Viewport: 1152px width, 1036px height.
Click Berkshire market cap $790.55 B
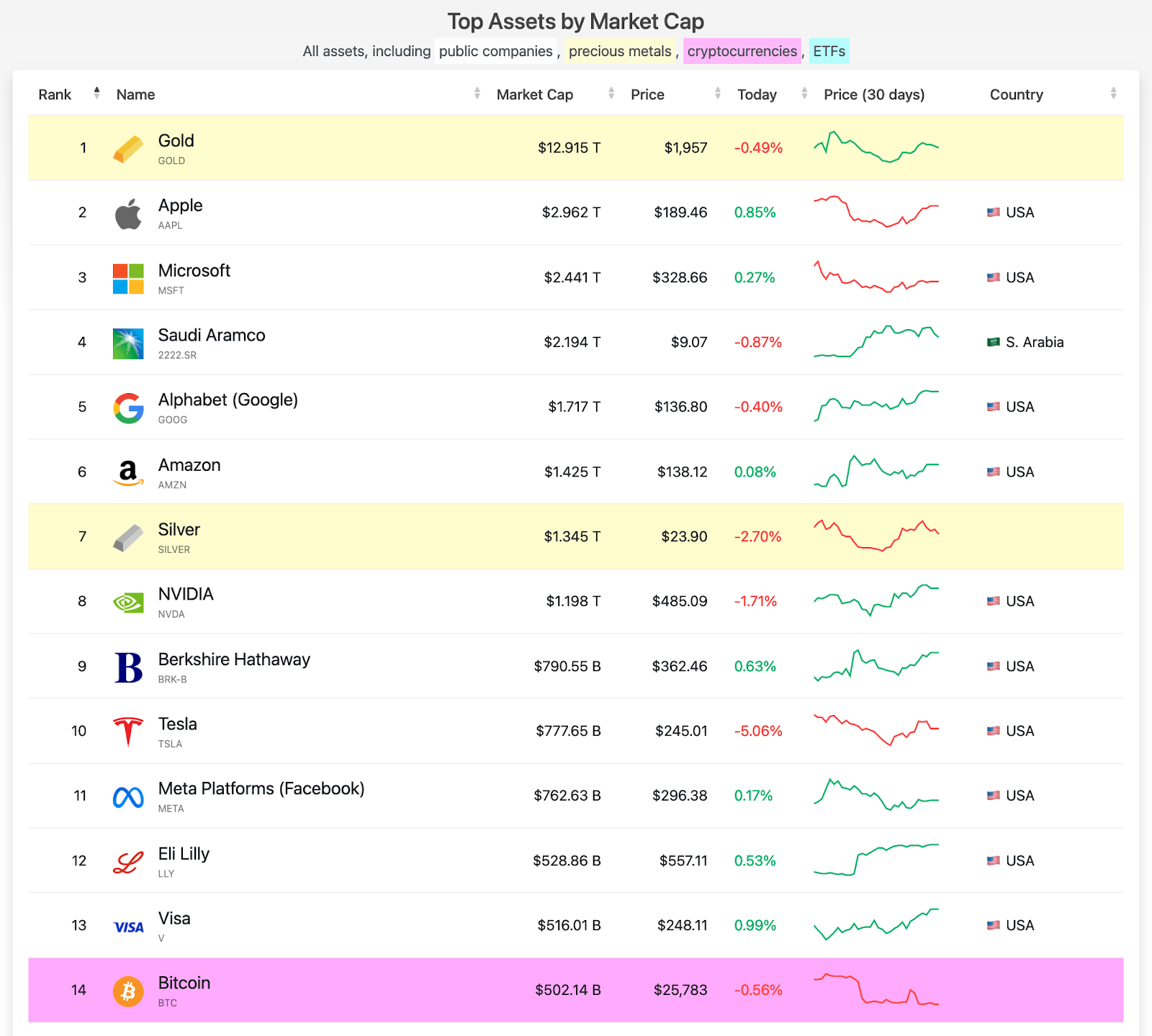567,666
